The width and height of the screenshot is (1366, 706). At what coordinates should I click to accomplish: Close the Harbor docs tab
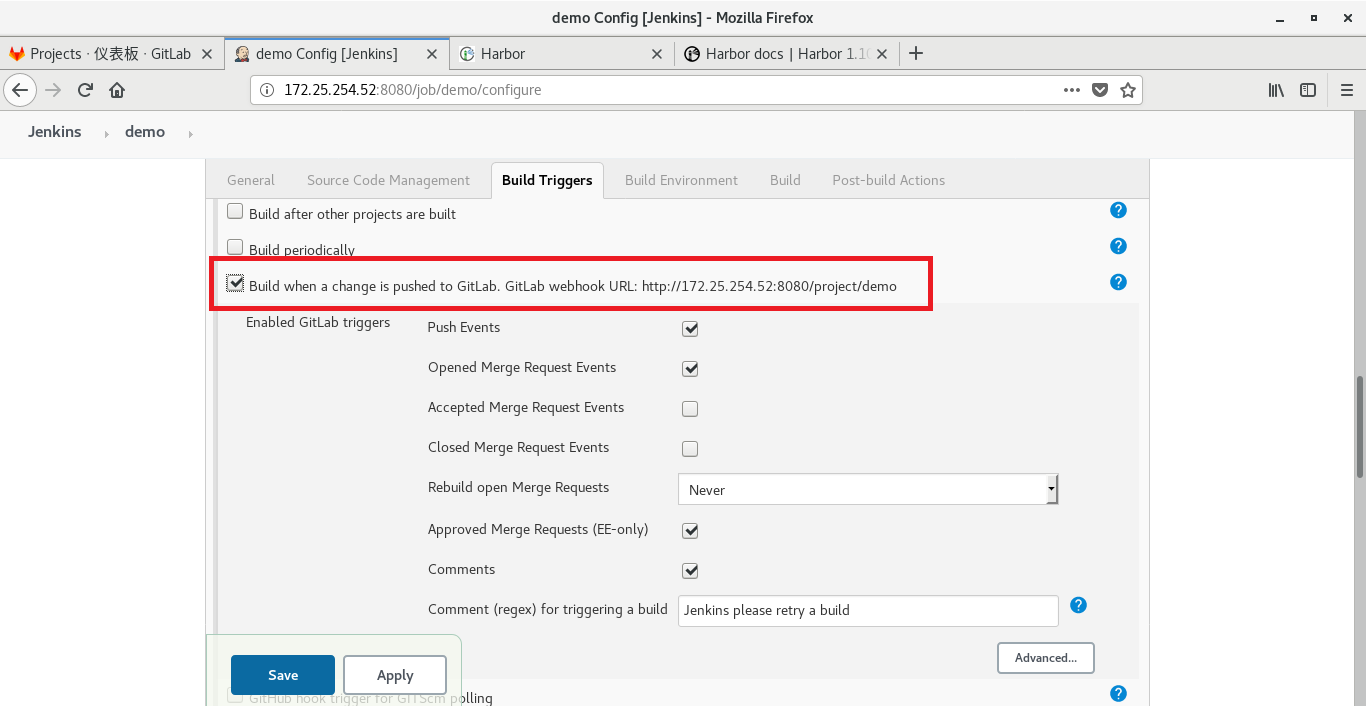coord(882,54)
